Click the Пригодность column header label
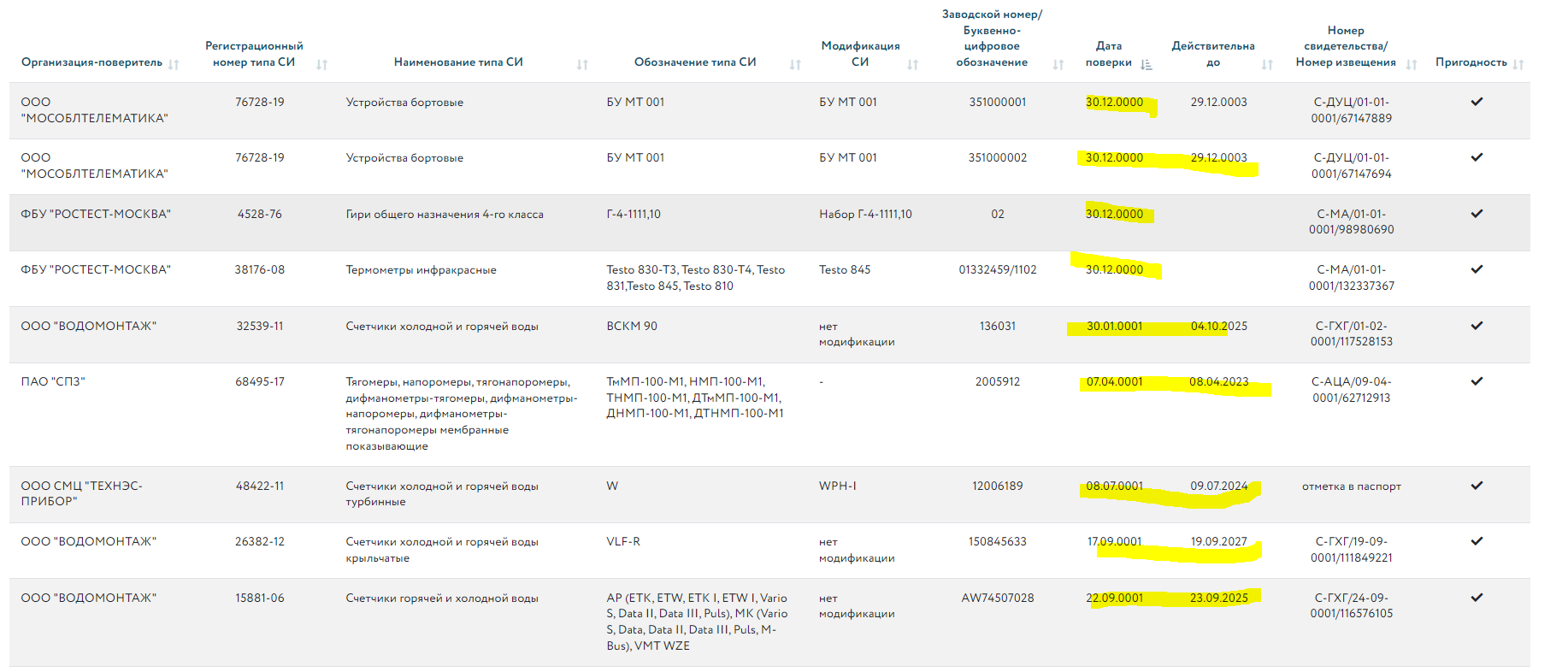The image size is (1568, 672). coord(1471,62)
